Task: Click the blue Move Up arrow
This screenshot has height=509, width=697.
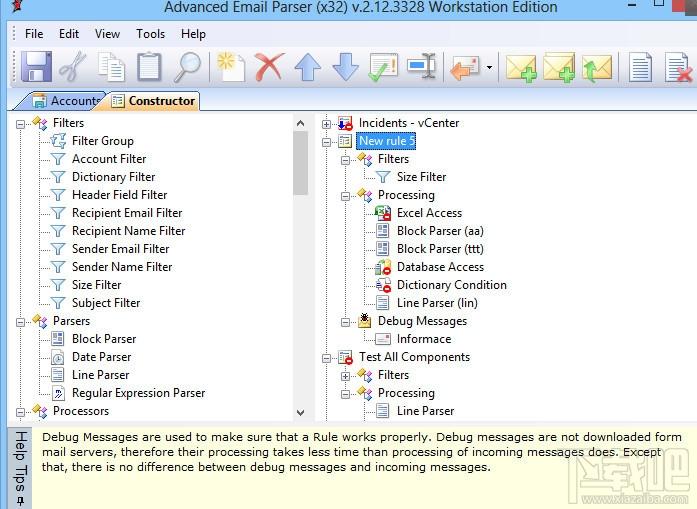Action: click(x=308, y=67)
